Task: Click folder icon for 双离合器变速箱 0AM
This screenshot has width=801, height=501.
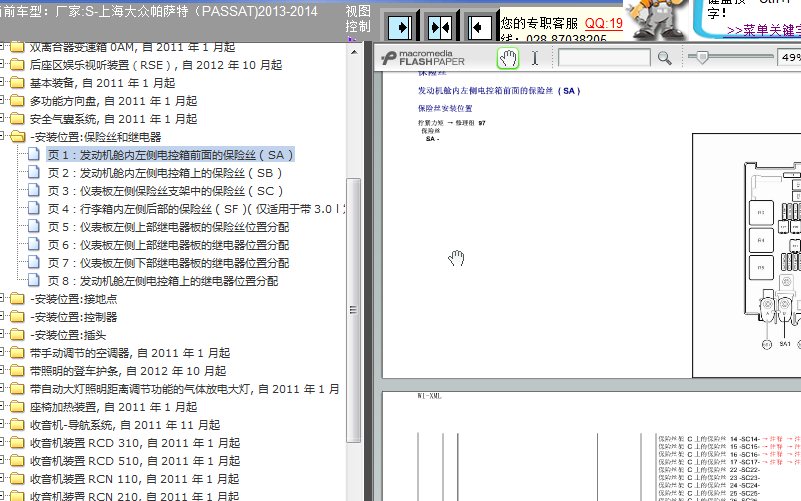Action: [17, 47]
